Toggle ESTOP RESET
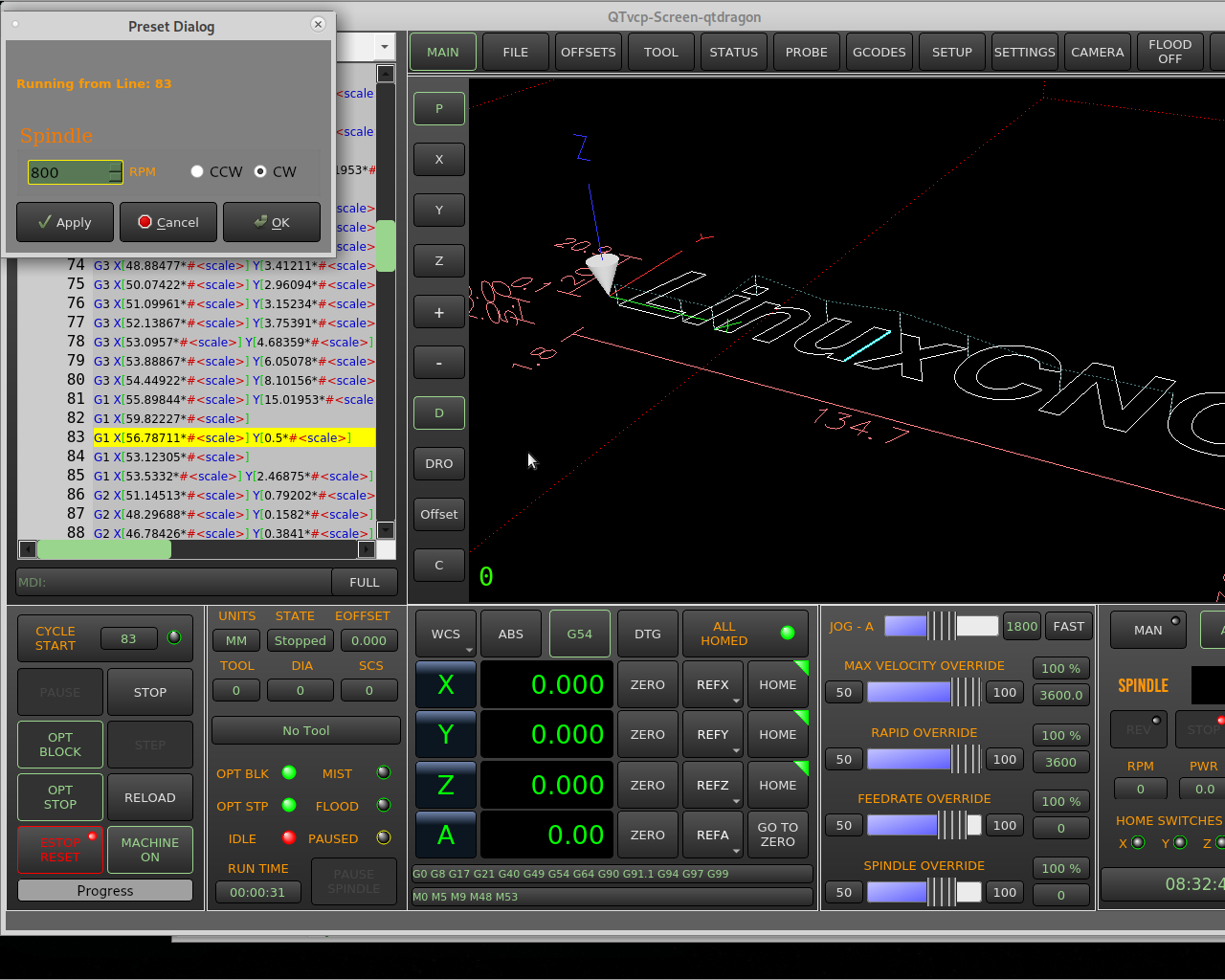The image size is (1225, 980). (60, 850)
